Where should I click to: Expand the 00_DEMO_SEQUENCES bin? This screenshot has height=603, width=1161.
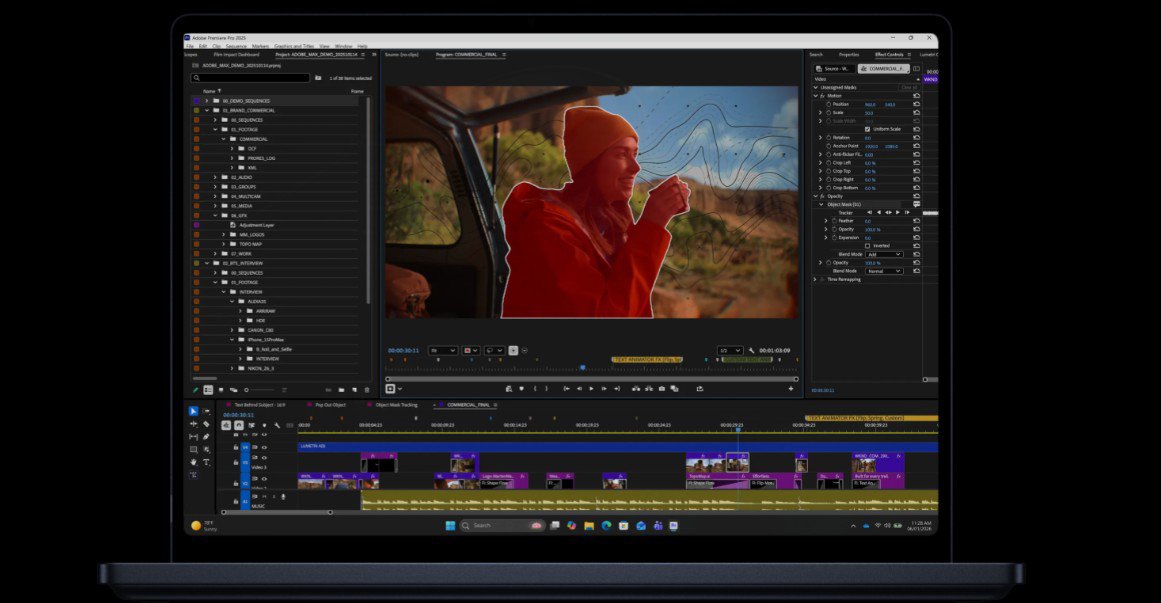pyautogui.click(x=207, y=101)
